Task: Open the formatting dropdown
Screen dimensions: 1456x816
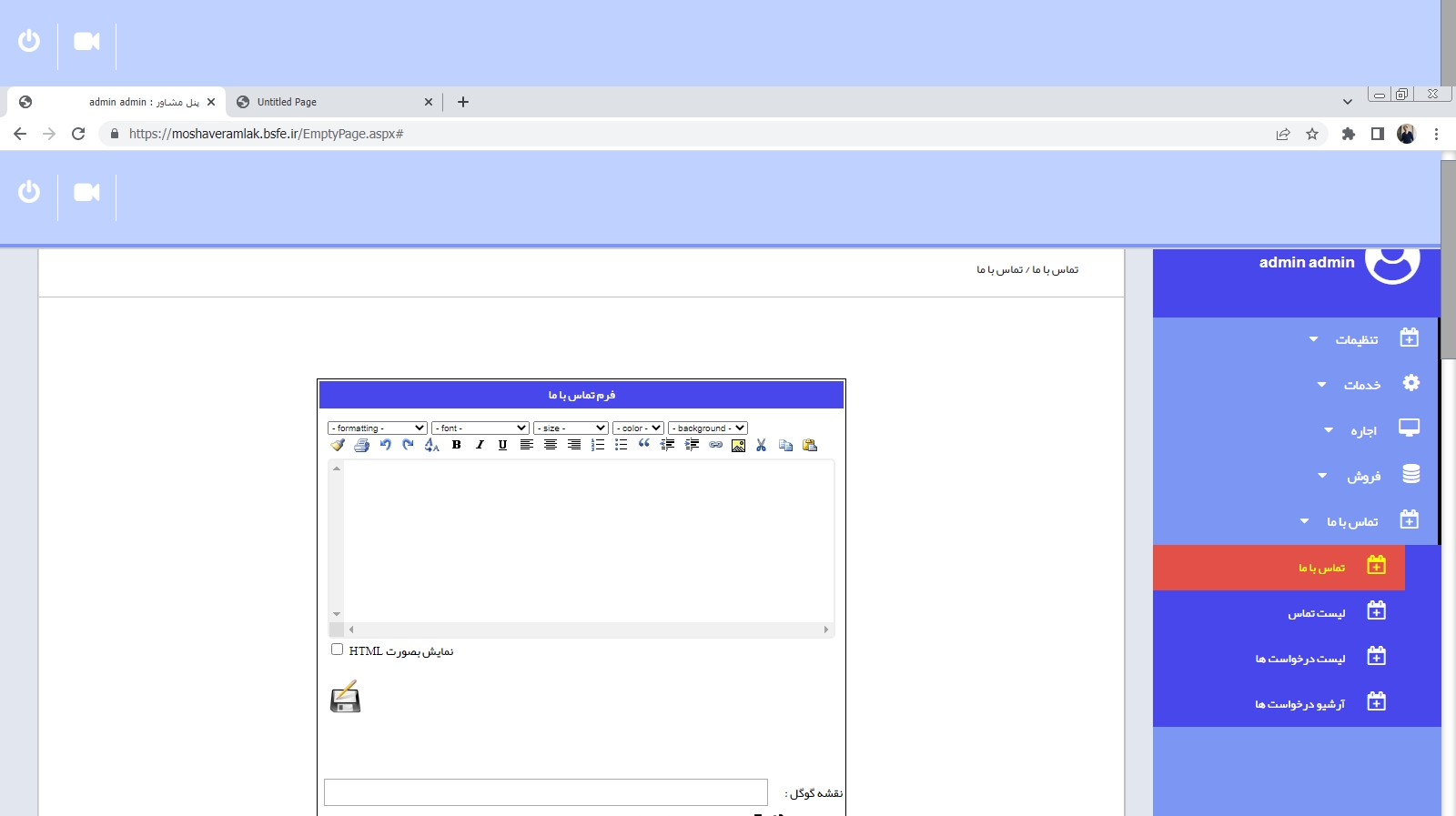Action: click(378, 428)
